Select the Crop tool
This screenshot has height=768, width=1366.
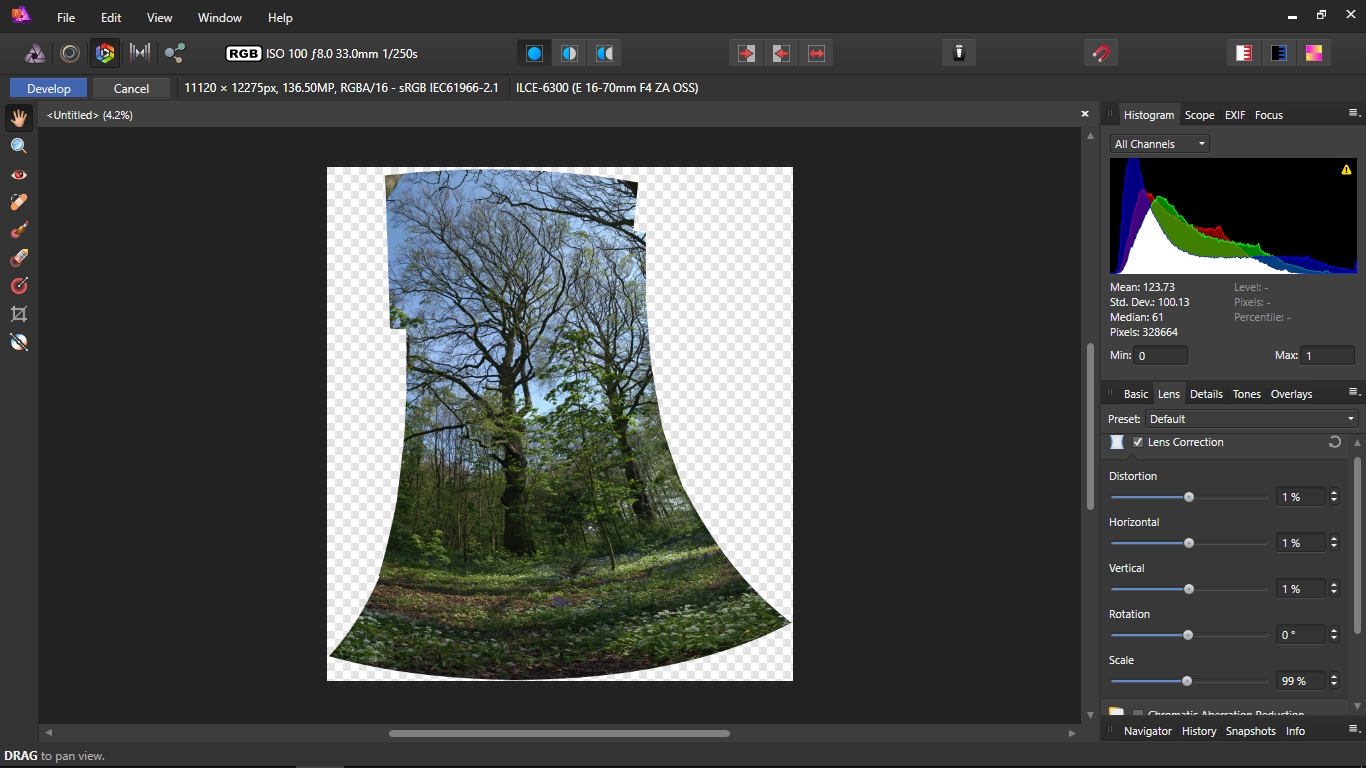[x=18, y=314]
